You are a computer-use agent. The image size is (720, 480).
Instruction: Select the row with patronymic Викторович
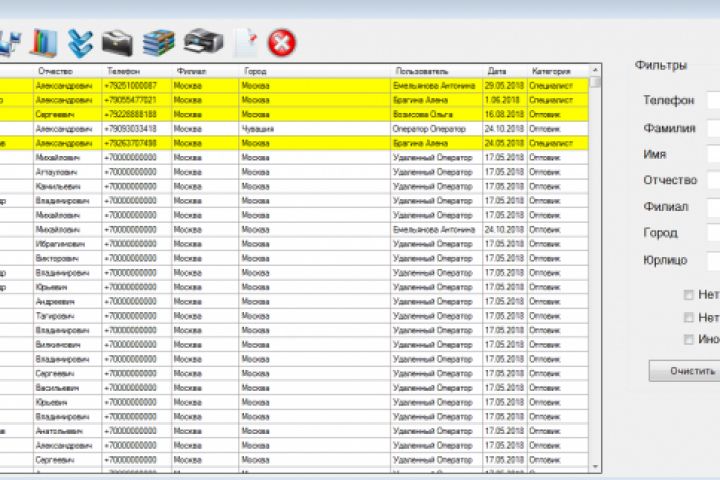(x=294, y=258)
